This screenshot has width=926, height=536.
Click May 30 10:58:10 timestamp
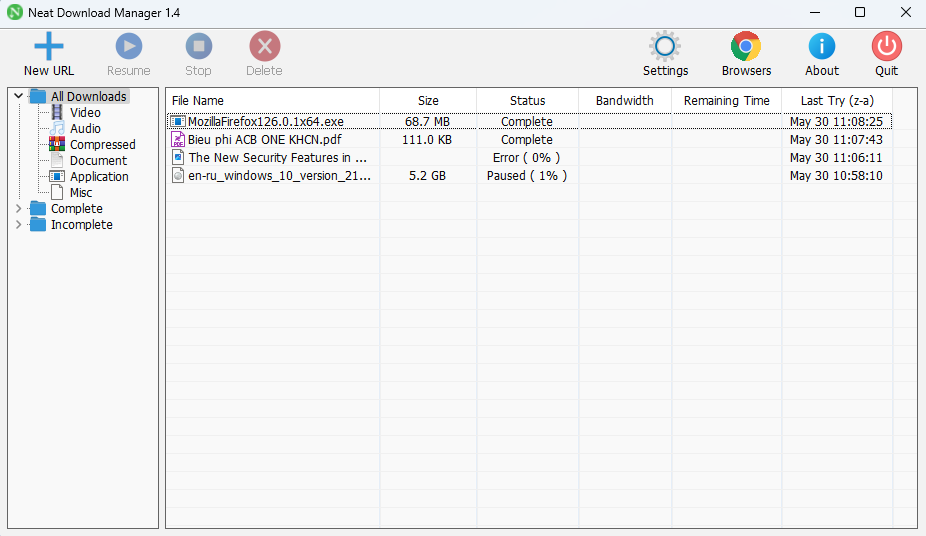(x=836, y=175)
